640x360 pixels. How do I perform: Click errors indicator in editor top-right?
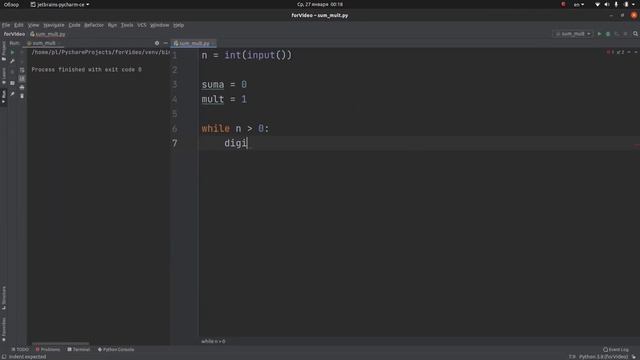click(x=615, y=52)
